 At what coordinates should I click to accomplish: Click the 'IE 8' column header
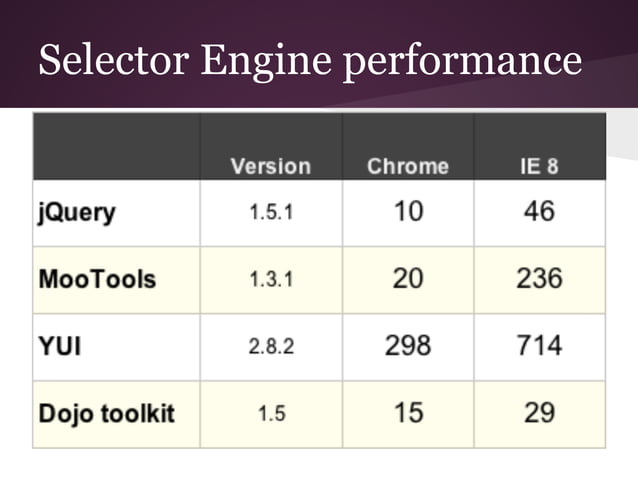(538, 166)
